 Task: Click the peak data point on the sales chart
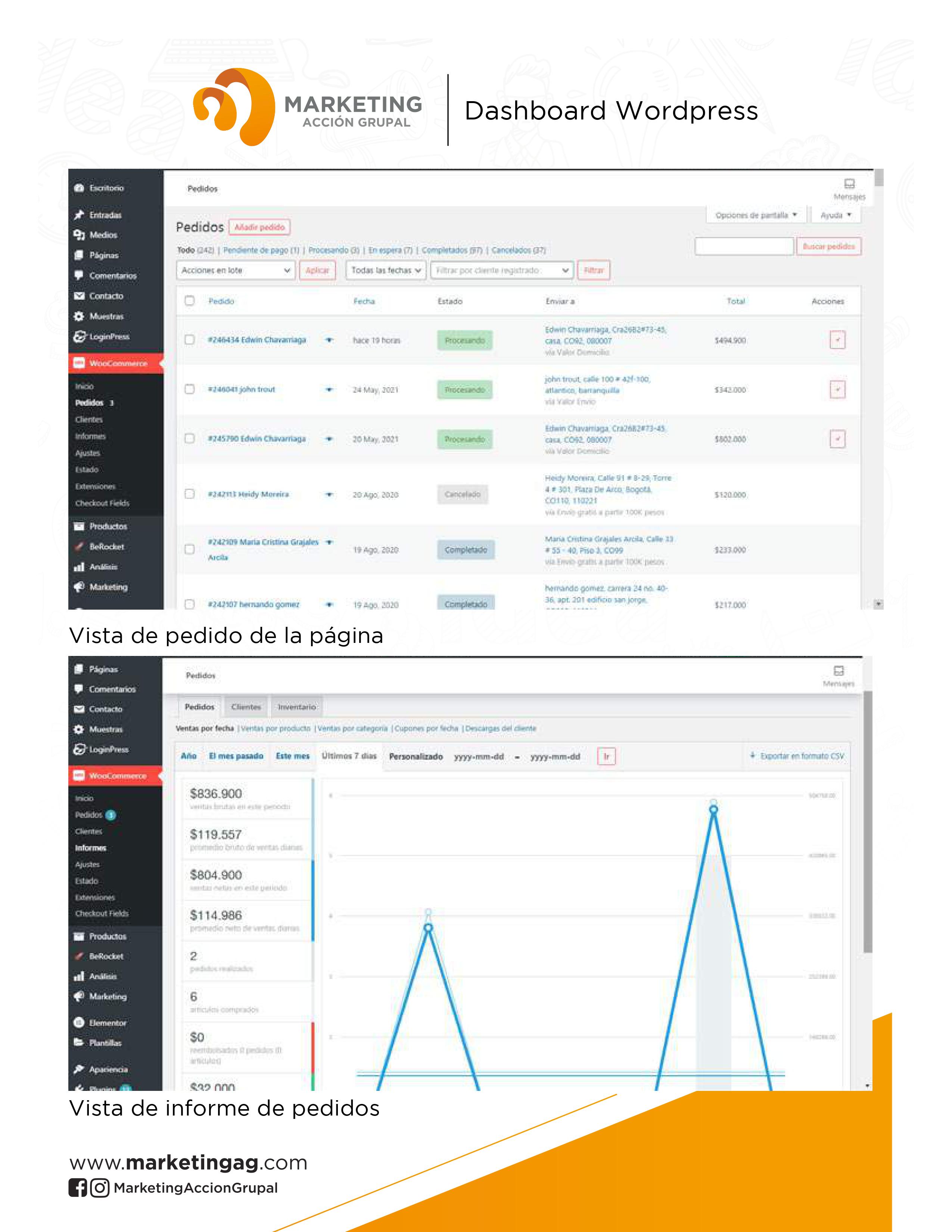[x=713, y=809]
